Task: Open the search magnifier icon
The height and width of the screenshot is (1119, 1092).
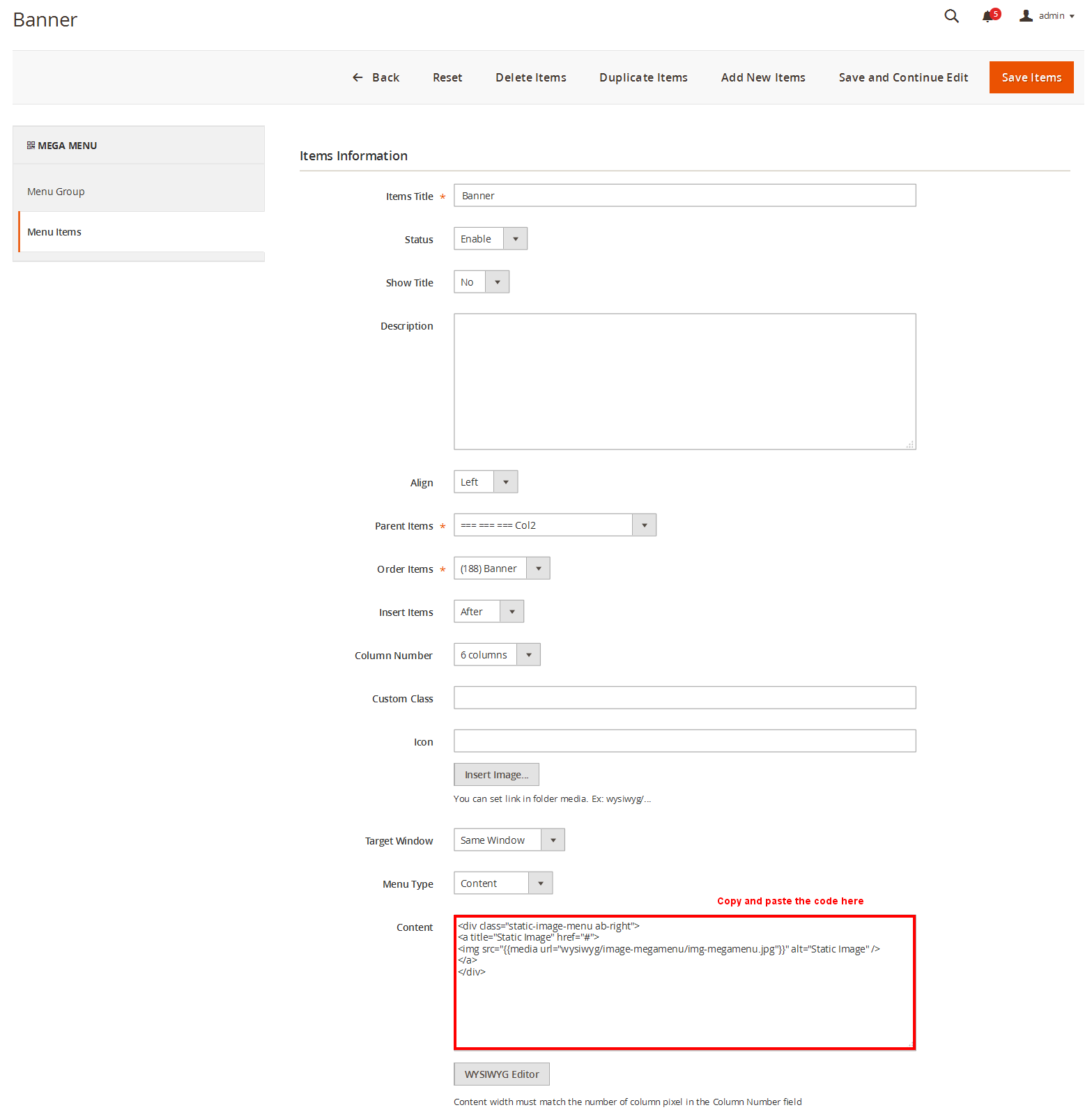Action: click(x=951, y=16)
